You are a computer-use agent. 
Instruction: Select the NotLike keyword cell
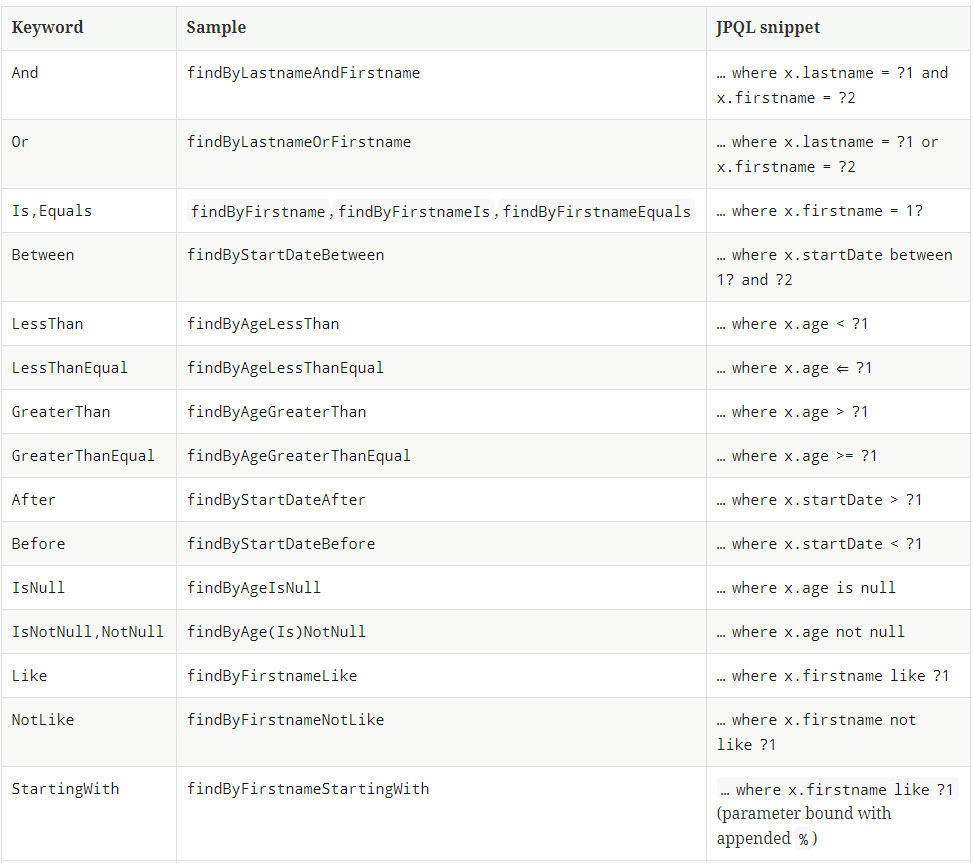click(43, 720)
